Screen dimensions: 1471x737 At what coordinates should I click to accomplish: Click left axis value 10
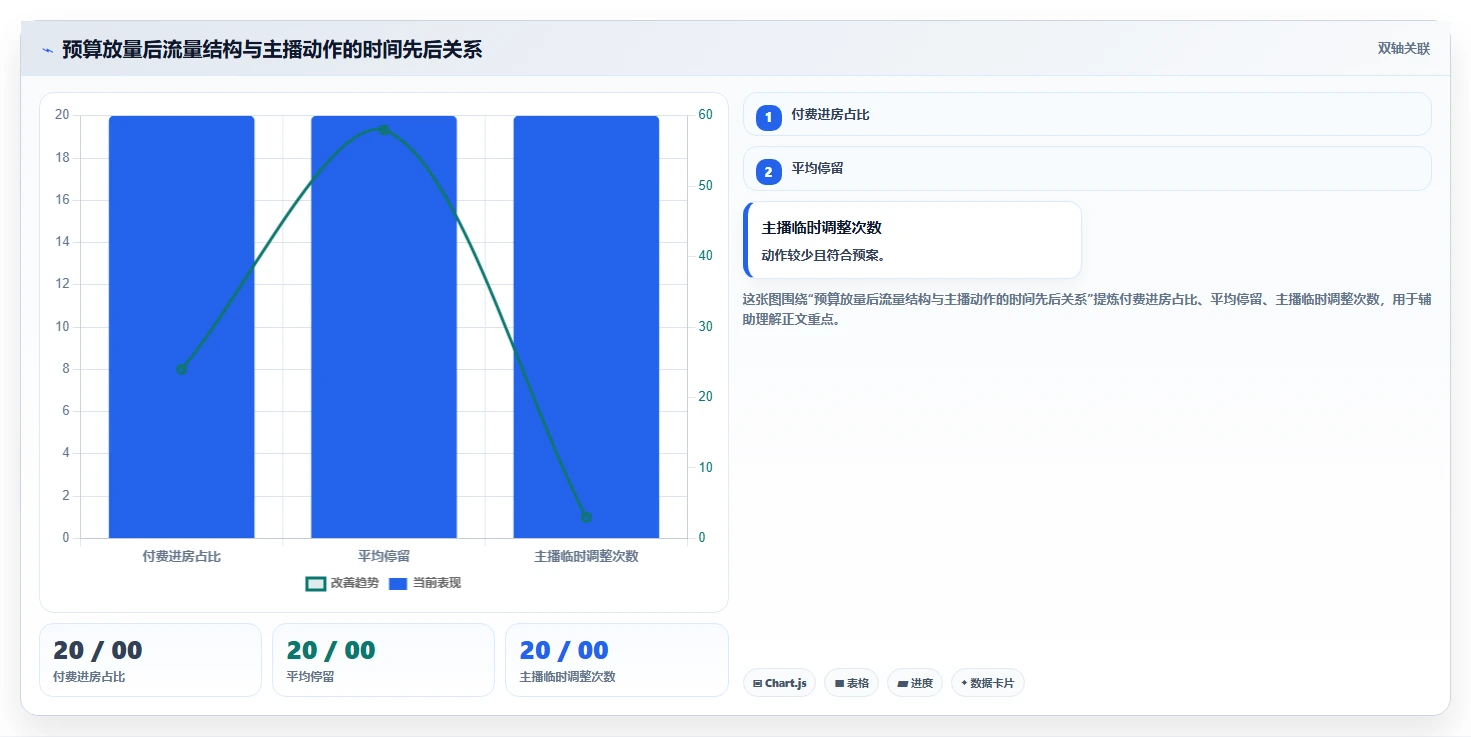point(62,327)
